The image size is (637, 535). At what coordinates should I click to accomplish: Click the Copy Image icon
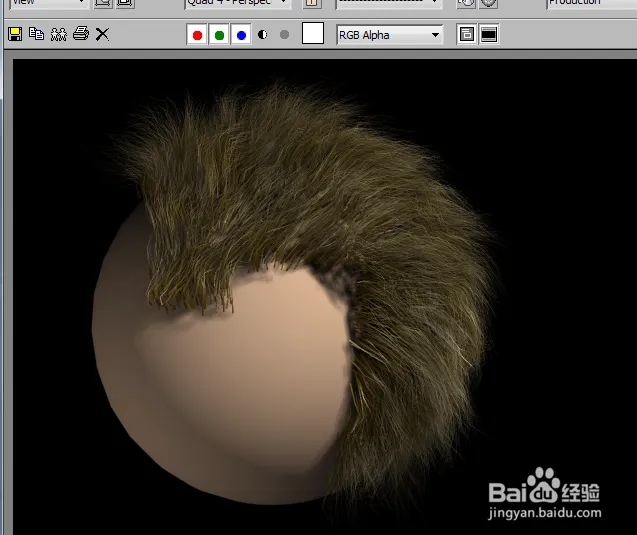click(37, 34)
